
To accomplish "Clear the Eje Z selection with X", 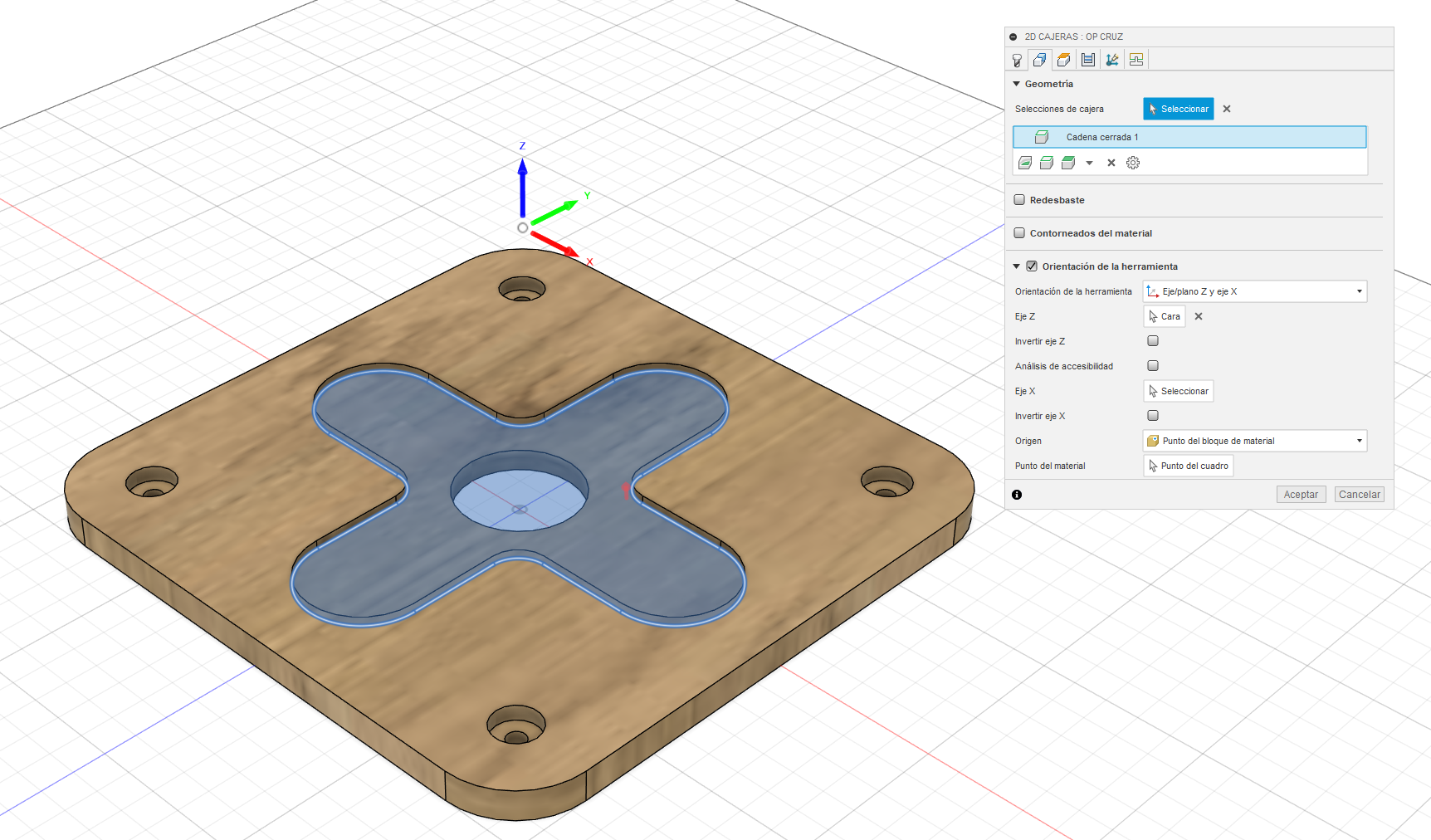I will tap(1199, 316).
